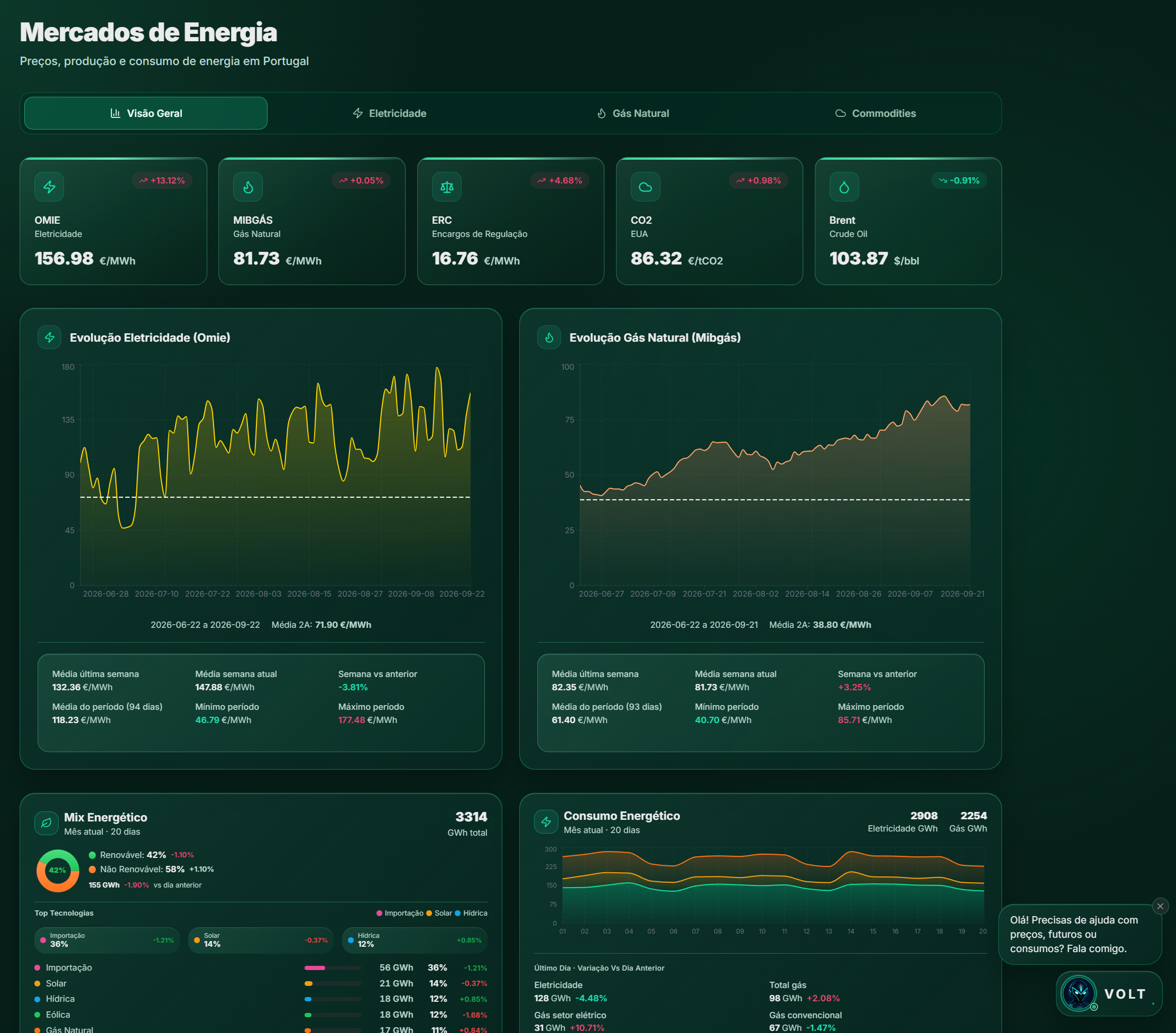Click the Hídrica row in technology list
1176x1033 pixels.
[x=261, y=999]
